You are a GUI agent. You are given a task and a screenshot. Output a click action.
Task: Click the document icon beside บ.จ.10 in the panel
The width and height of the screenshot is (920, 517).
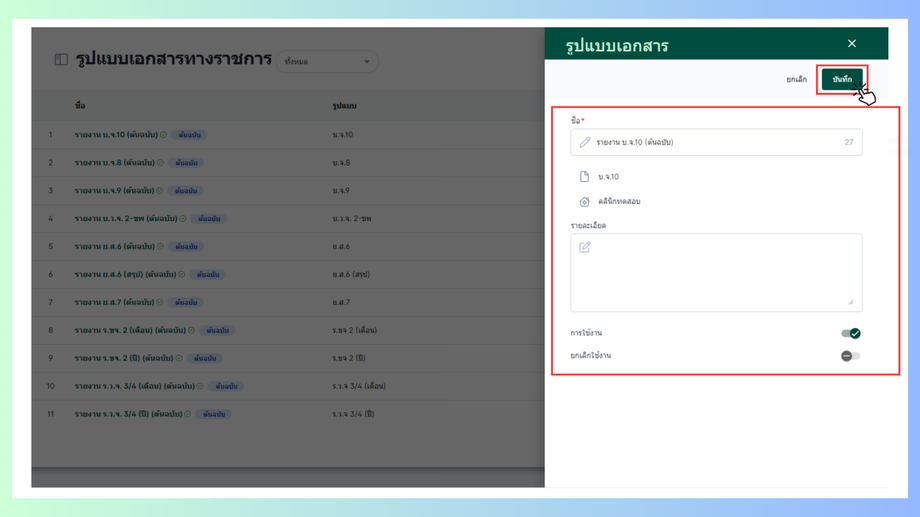coord(584,176)
